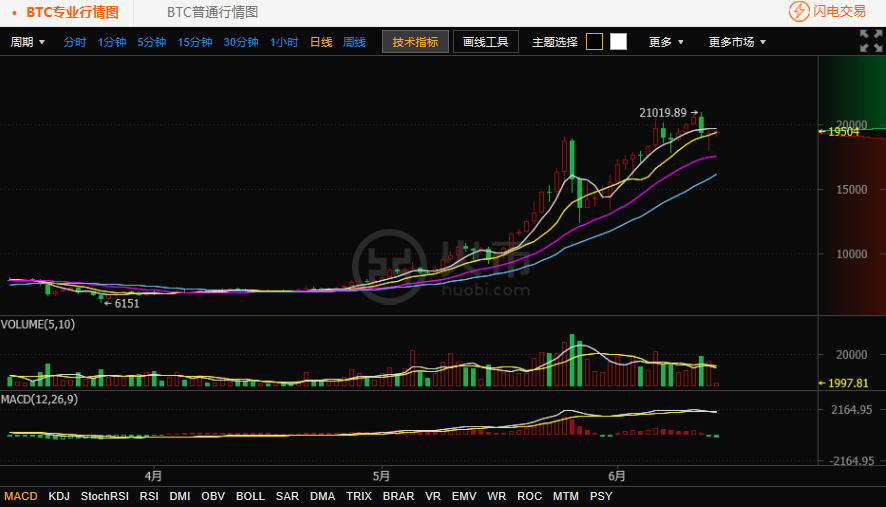Select the 15分钟 interval
The height and width of the screenshot is (507, 886).
[194, 42]
